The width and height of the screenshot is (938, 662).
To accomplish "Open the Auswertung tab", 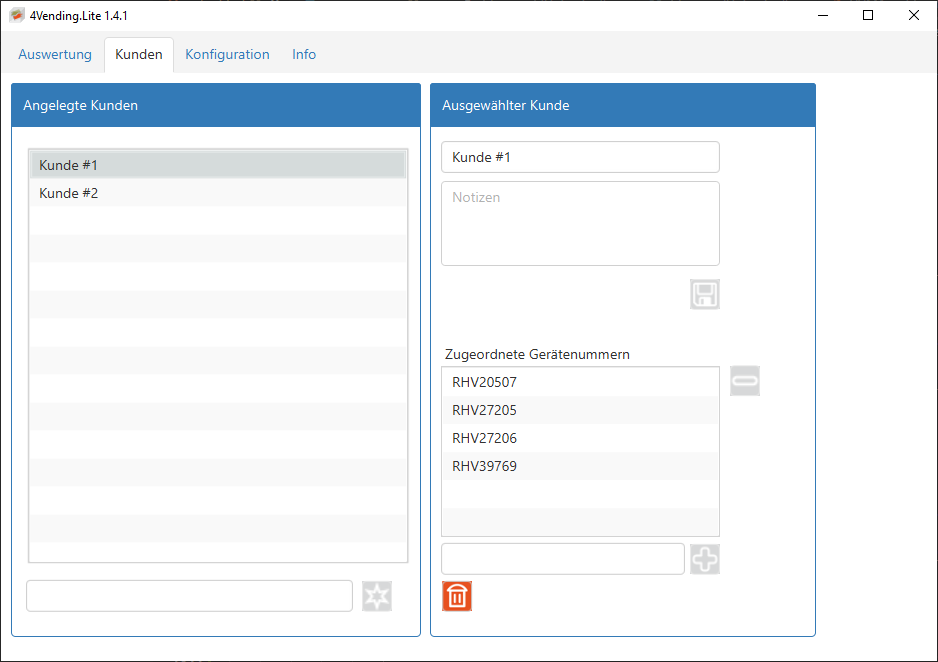I will tap(55, 54).
